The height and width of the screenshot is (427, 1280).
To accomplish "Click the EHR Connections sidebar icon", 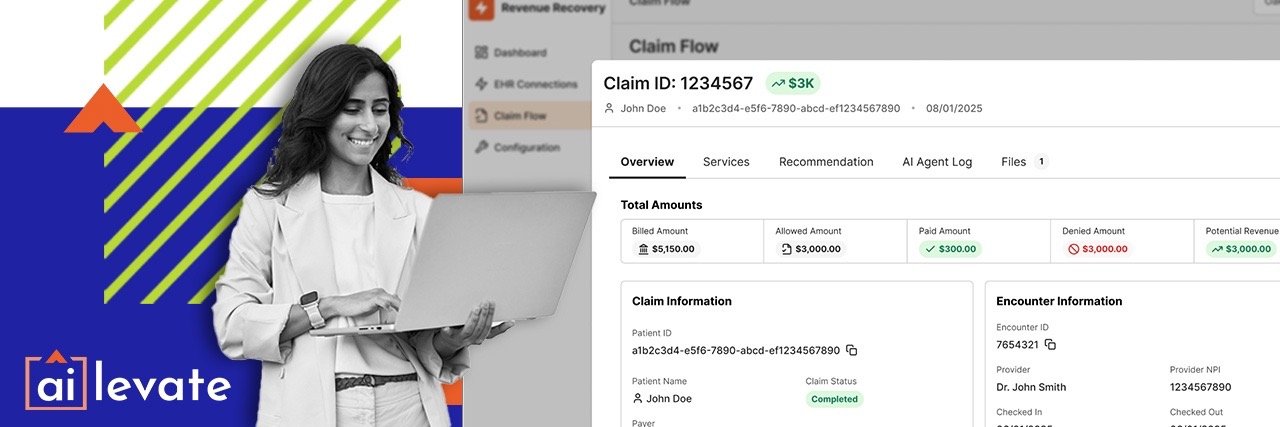I will click(481, 84).
